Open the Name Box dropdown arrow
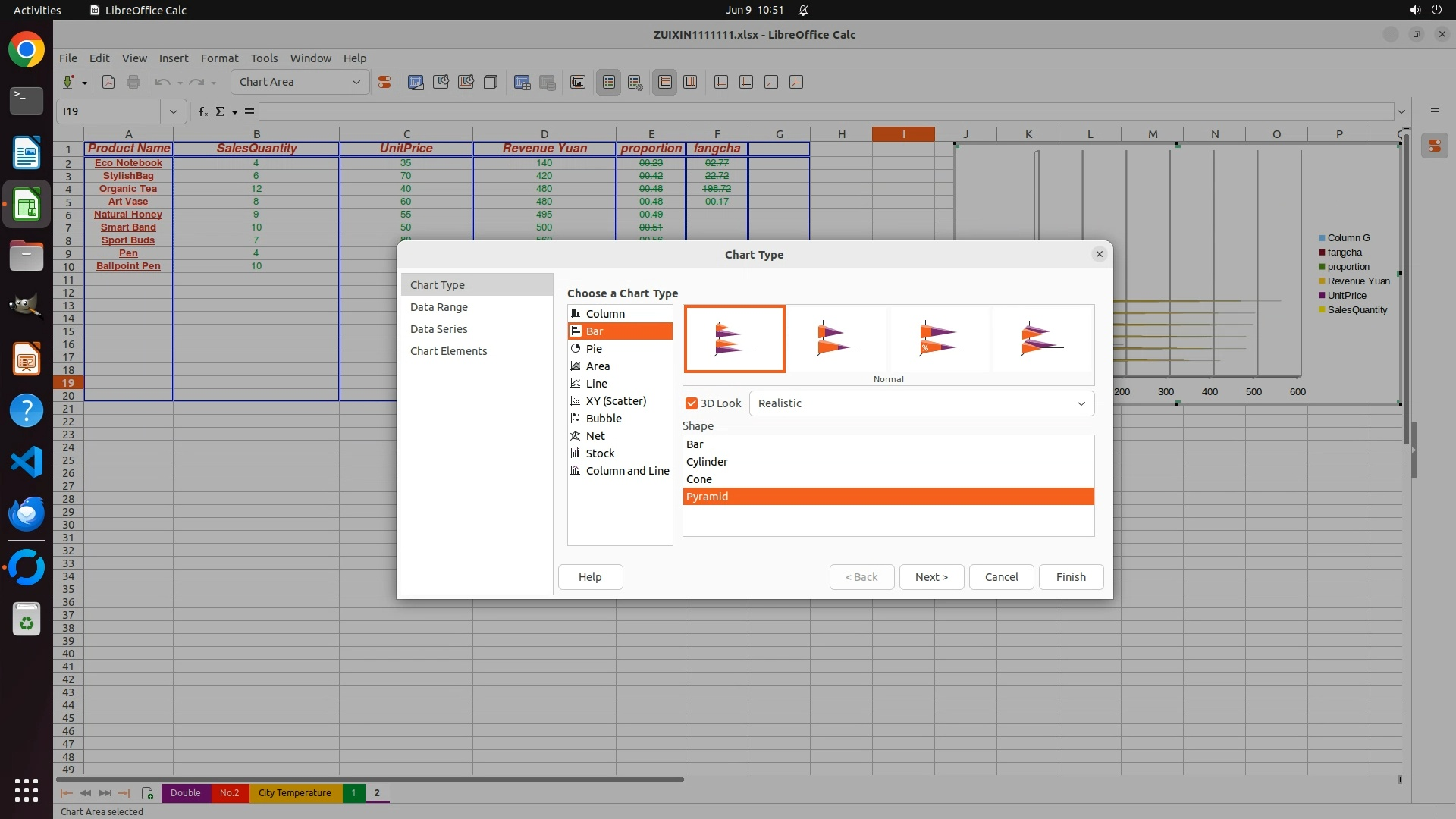1456x819 pixels. pyautogui.click(x=173, y=111)
